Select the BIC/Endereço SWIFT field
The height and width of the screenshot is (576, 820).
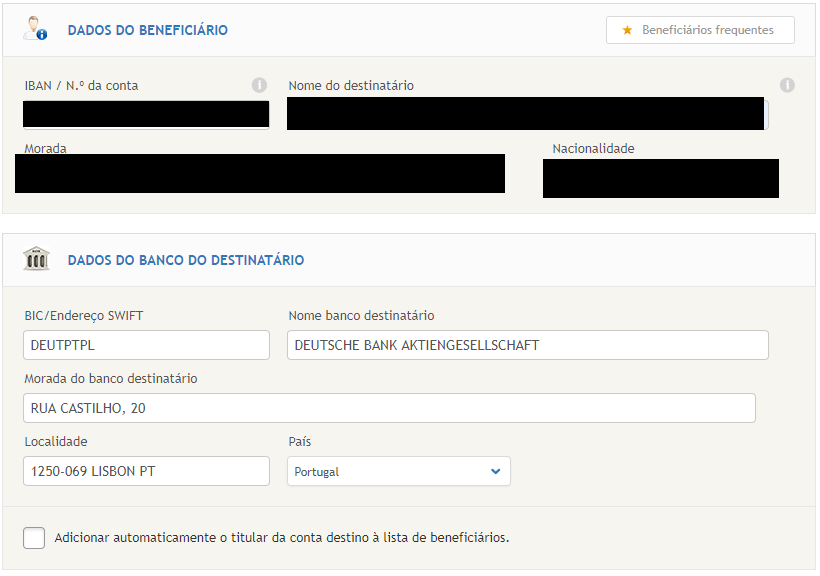pos(146,344)
